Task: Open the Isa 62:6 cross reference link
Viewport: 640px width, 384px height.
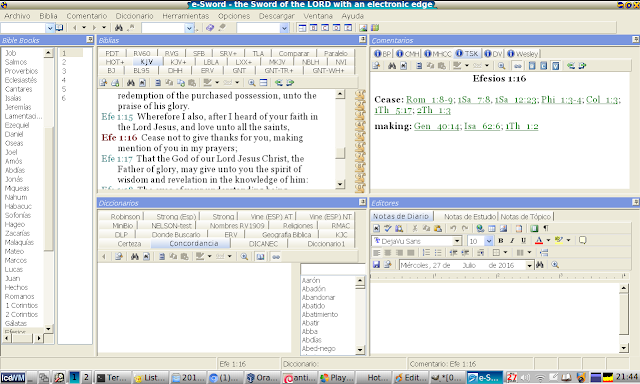Action: point(482,126)
